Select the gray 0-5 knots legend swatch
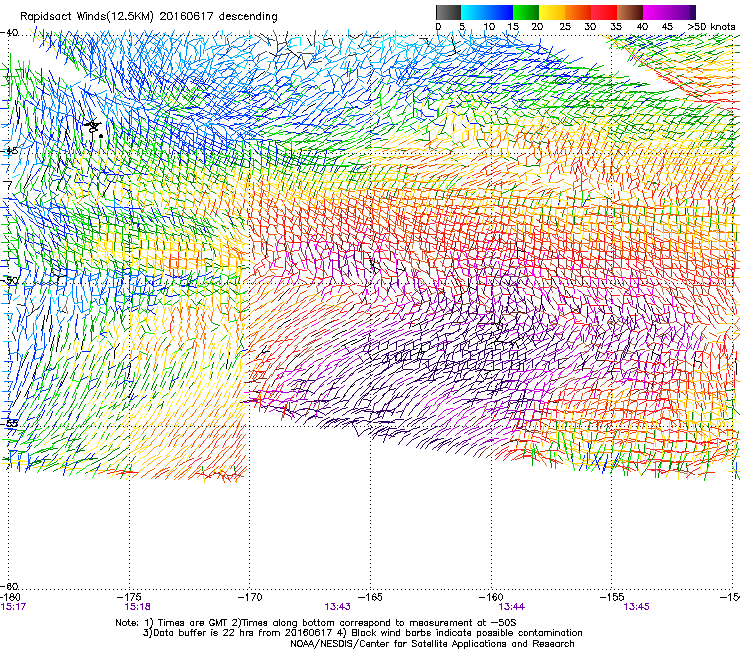This screenshot has width=740, height=650. [x=448, y=12]
